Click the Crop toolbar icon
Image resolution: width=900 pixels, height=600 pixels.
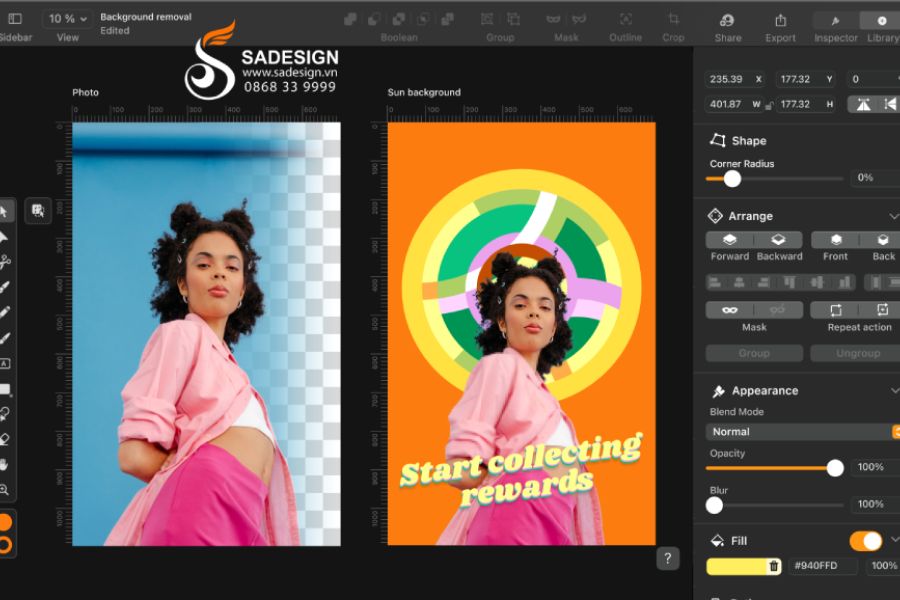pos(673,20)
